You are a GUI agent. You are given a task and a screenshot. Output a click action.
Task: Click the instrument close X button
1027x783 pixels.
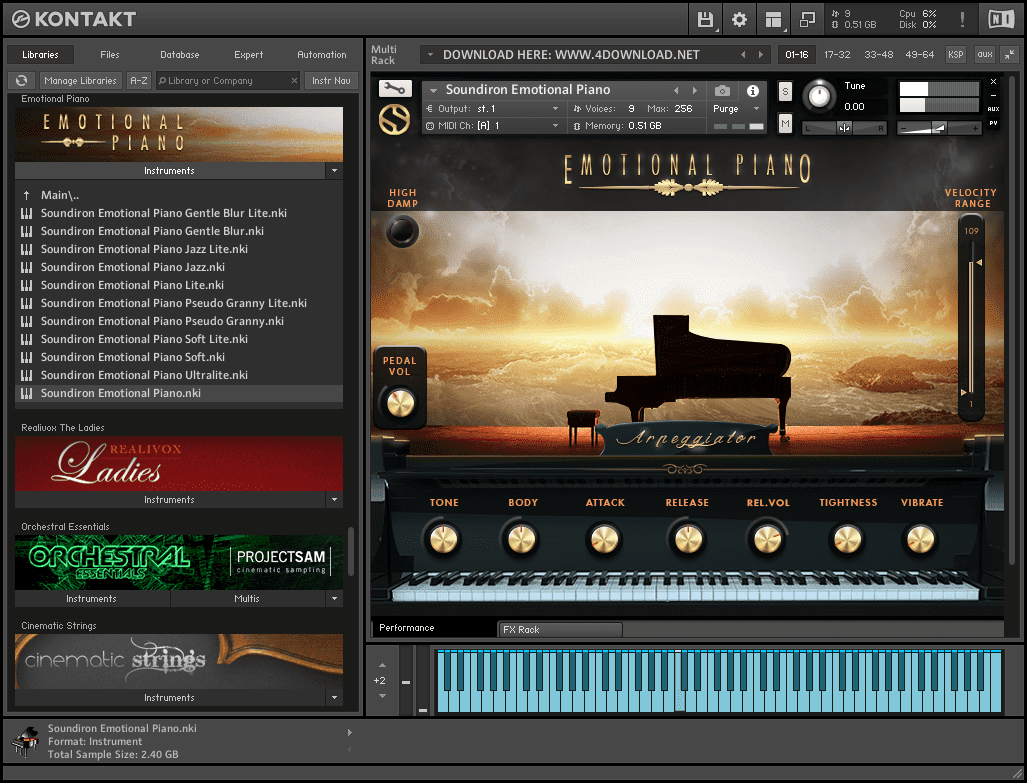pos(994,82)
